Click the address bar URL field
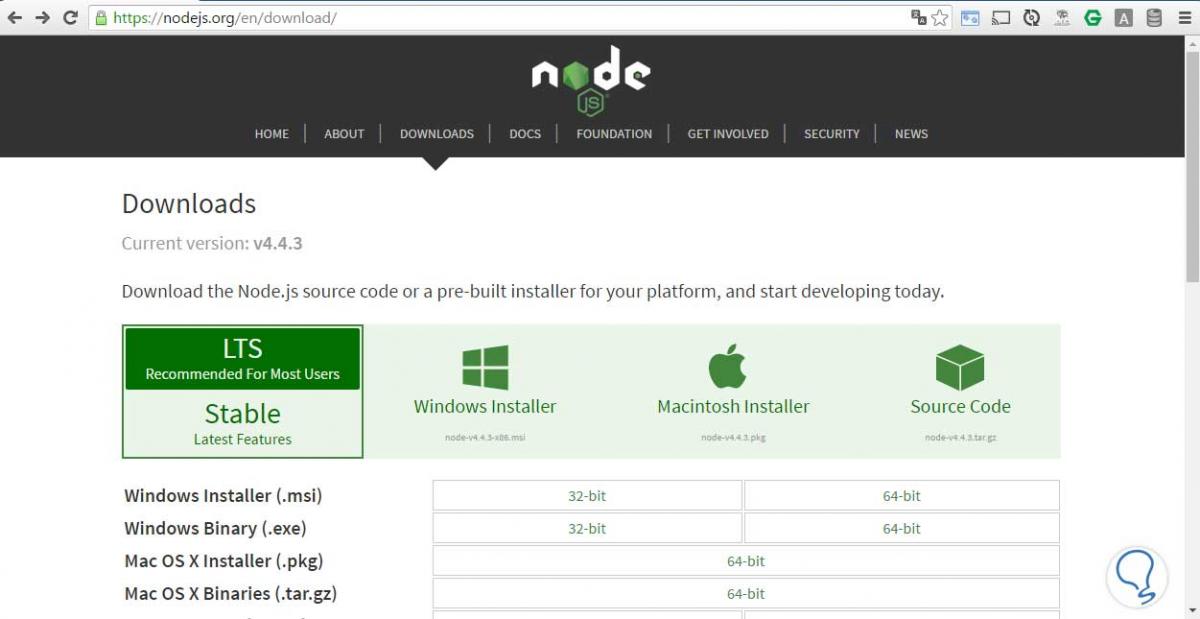Viewport: 1200px width, 619px height. [500, 17]
